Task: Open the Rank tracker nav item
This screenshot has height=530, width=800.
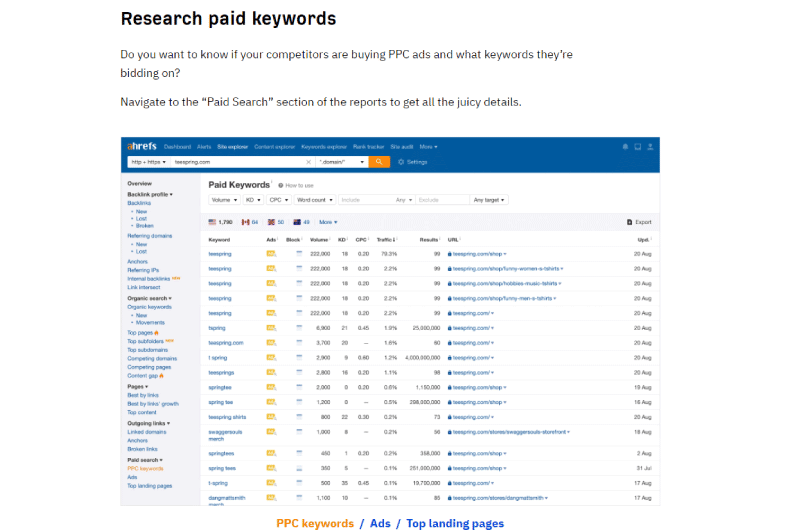Action: click(x=368, y=147)
